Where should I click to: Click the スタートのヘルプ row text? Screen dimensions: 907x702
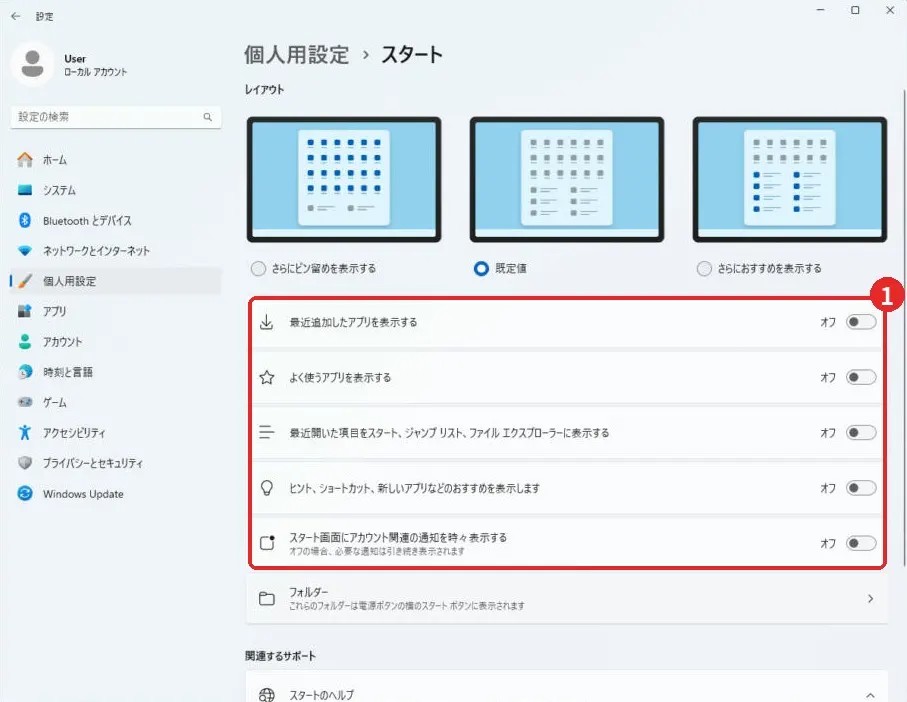(322, 695)
